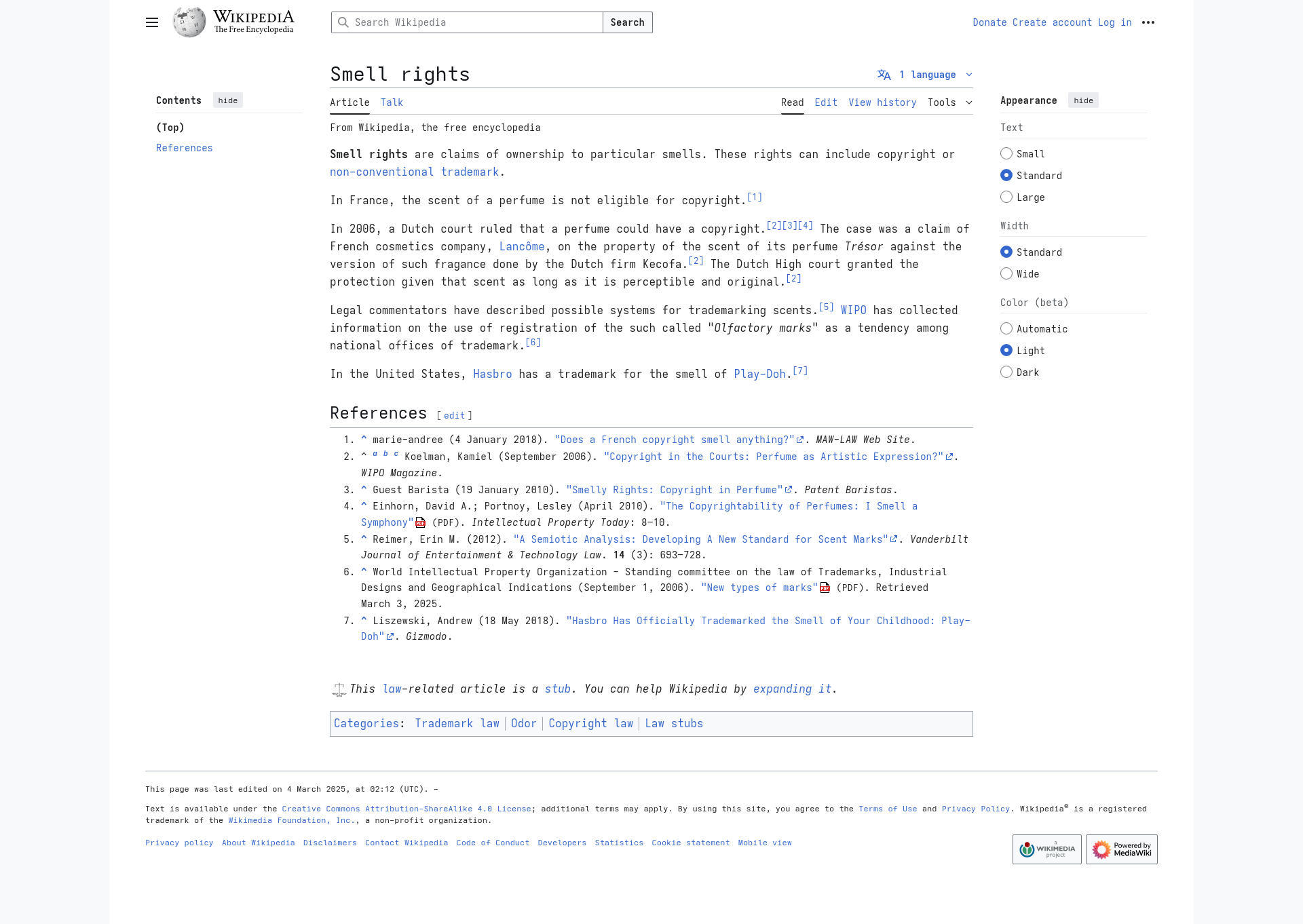Click PDF icon after "I Smell a Symphony"
This screenshot has width=1303, height=924.
(420, 522)
